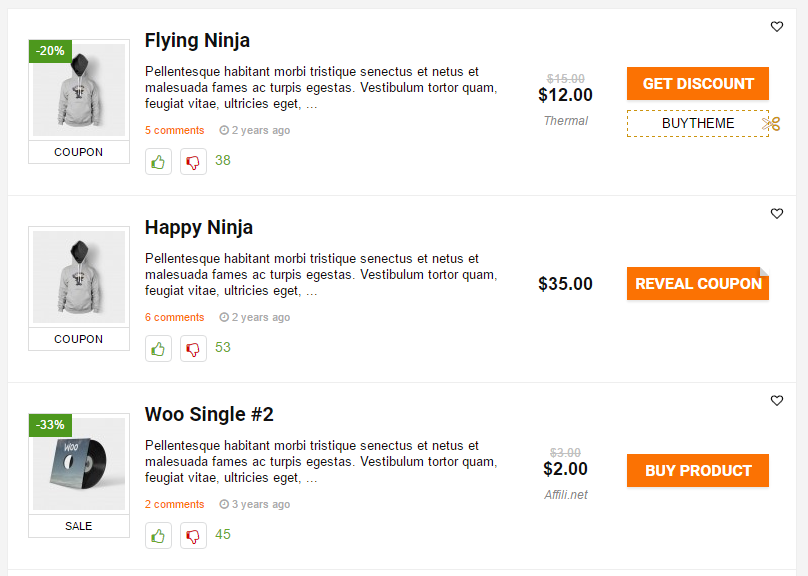The width and height of the screenshot is (808, 576).
Task: Open the Happy Ninja title link
Action: 198,228
